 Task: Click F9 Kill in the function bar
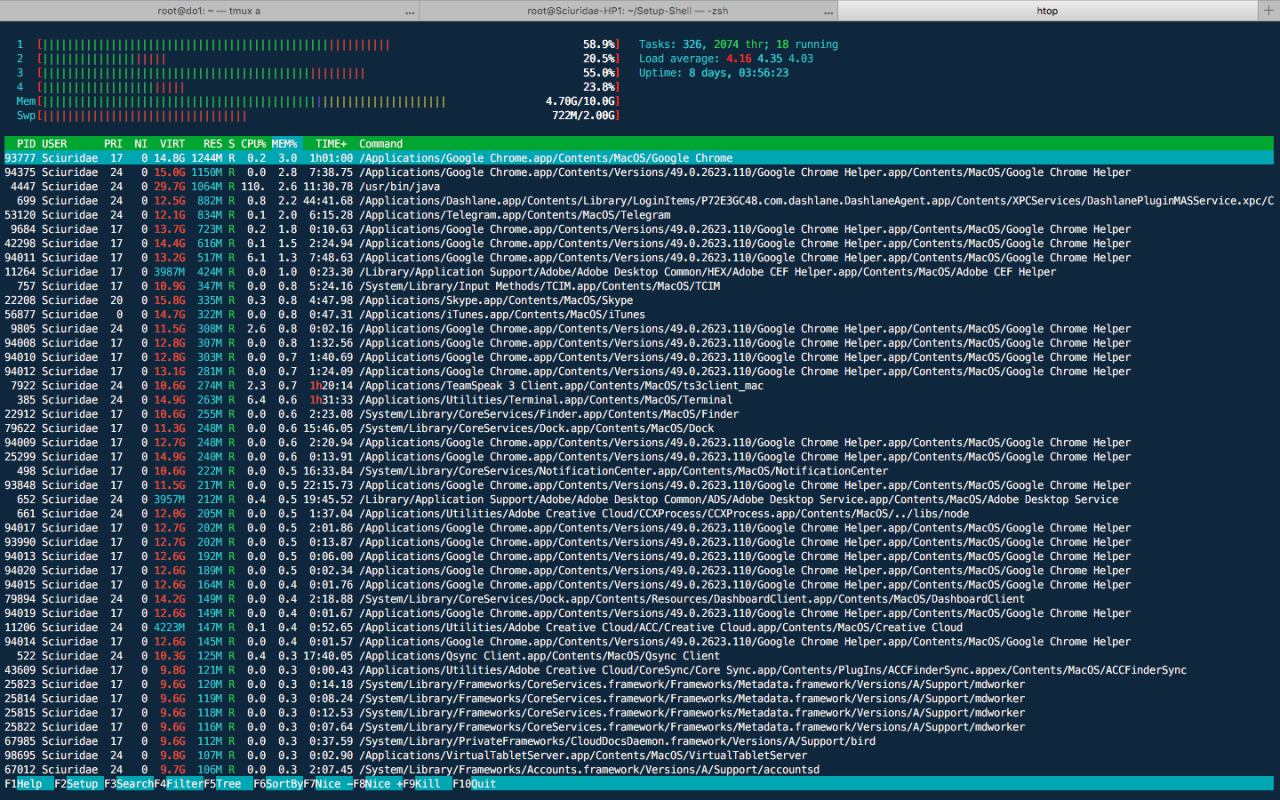pyautogui.click(x=425, y=784)
